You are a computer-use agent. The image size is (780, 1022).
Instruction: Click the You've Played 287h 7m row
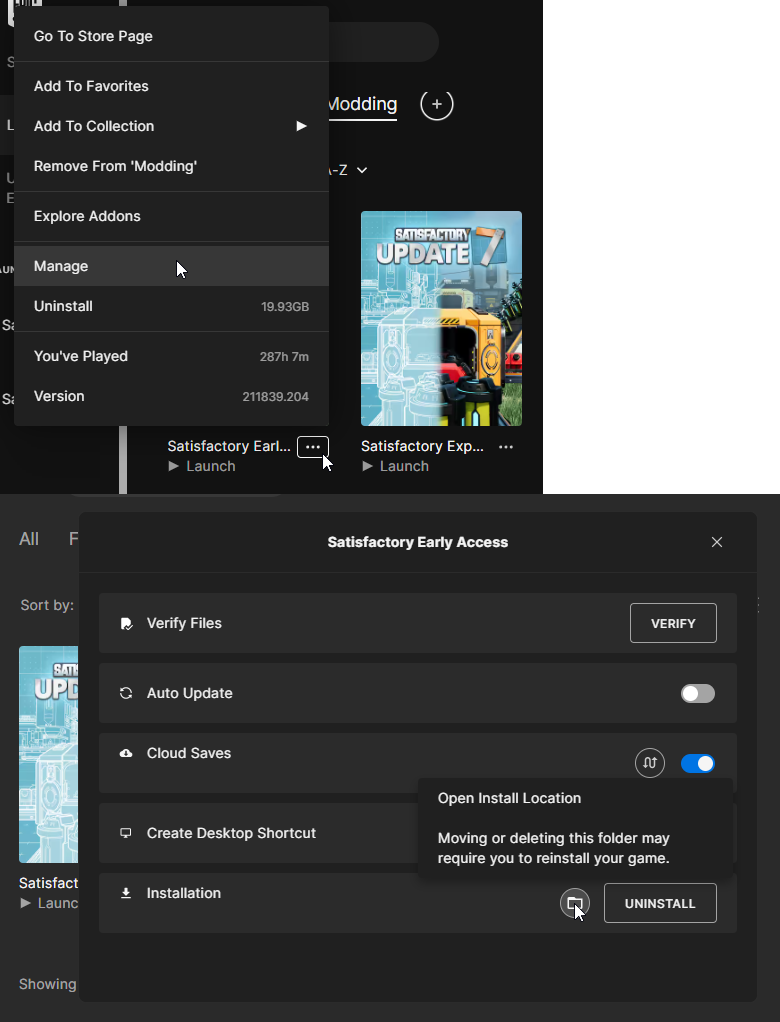point(171,357)
